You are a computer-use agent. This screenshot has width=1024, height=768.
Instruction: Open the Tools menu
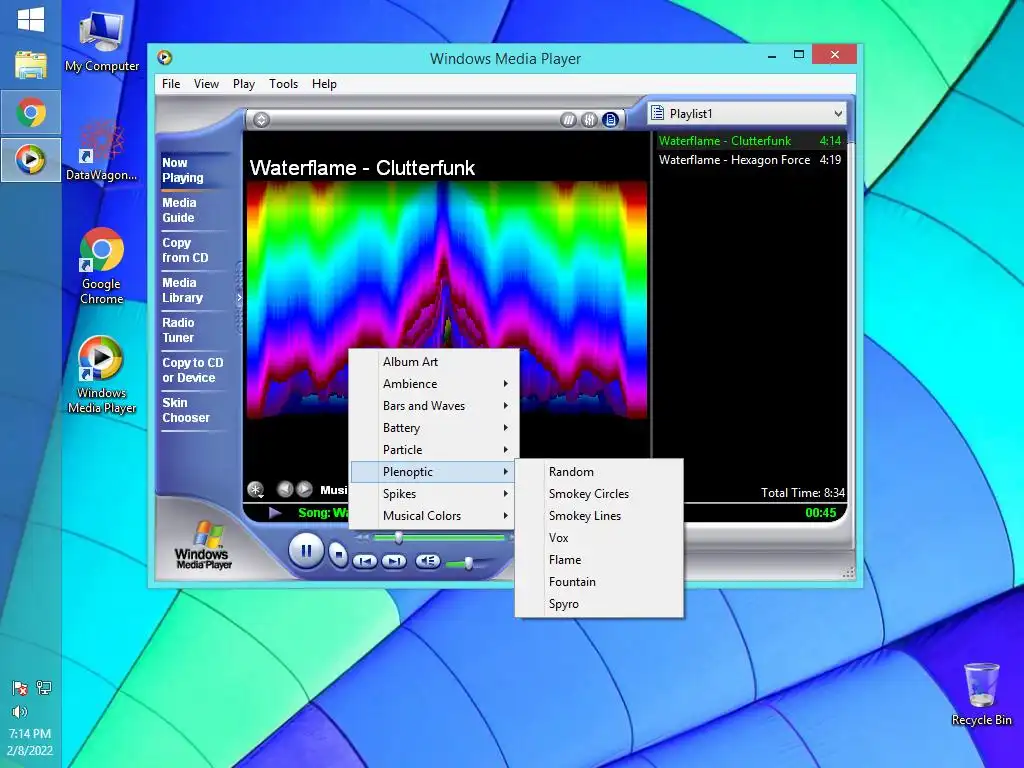(x=283, y=84)
